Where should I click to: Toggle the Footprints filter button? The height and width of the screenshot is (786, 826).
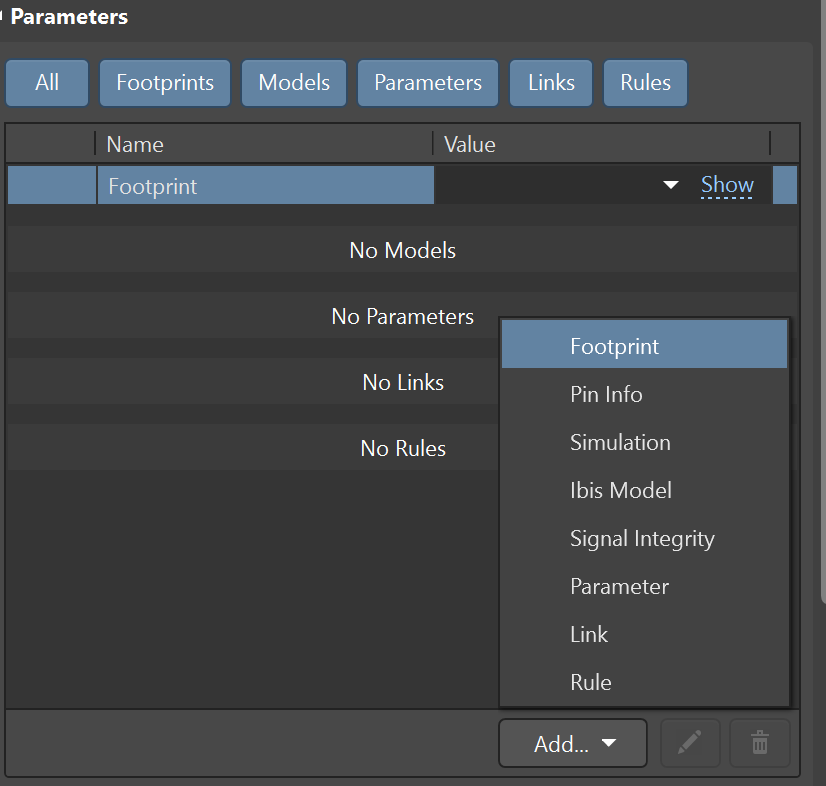click(165, 83)
